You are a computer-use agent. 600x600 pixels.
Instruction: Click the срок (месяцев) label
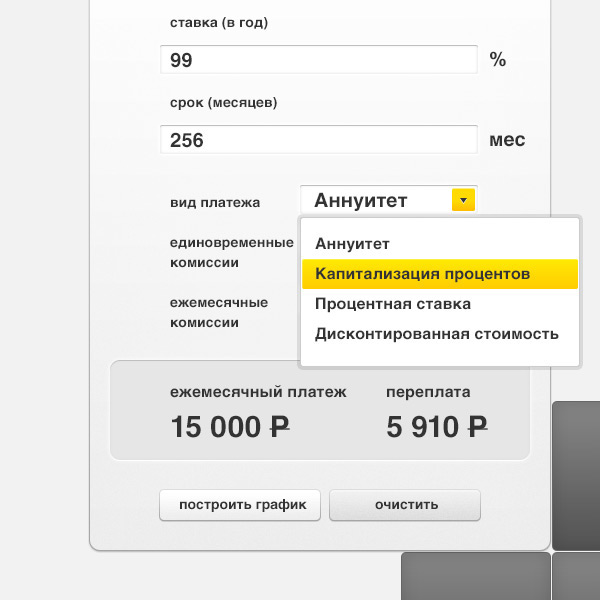point(223,103)
